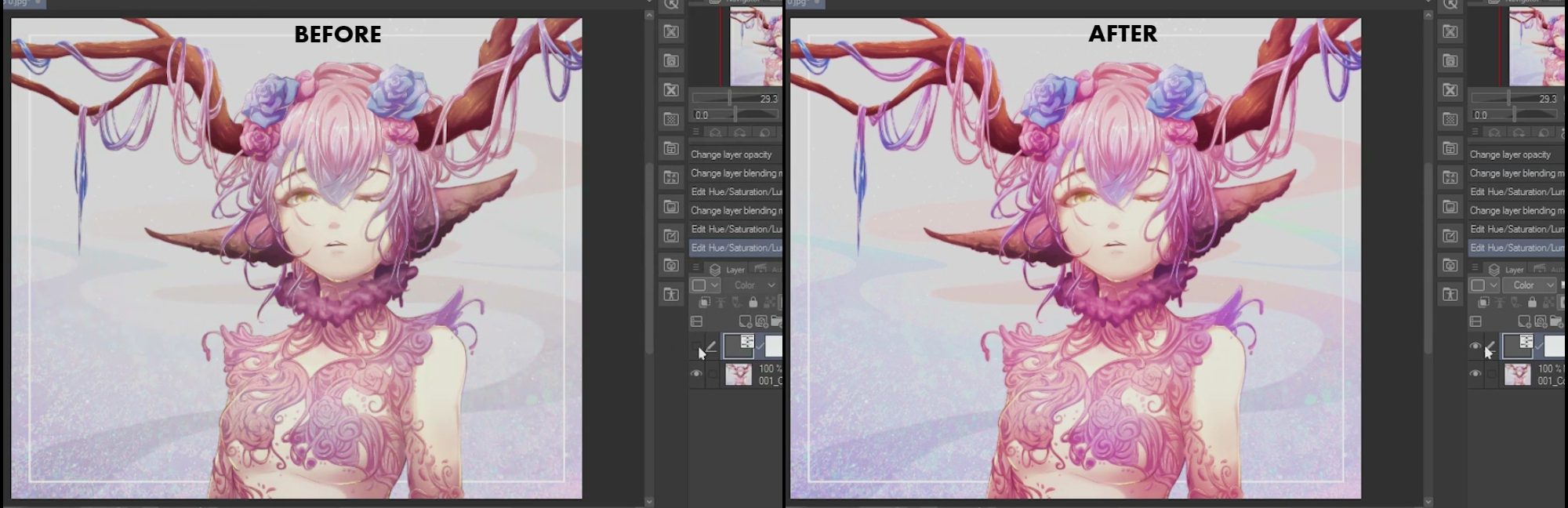Viewport: 1568px width, 508px height.
Task: Click the two-pane layer view icon in the After panel
Action: click(x=1475, y=321)
